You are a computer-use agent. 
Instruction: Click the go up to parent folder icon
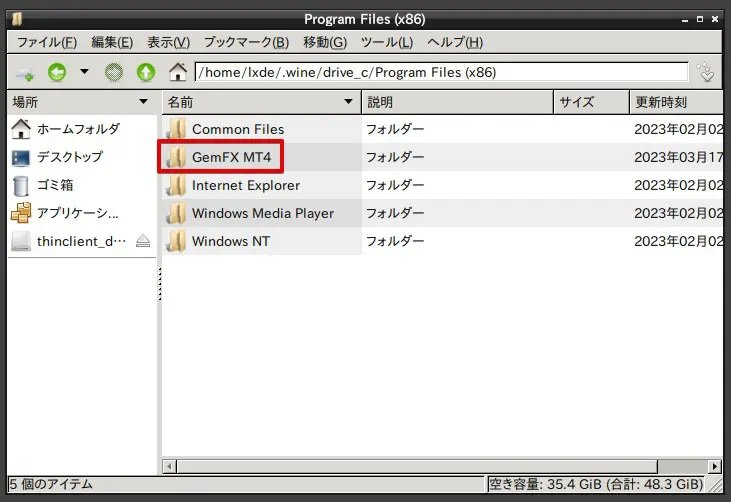point(146,72)
